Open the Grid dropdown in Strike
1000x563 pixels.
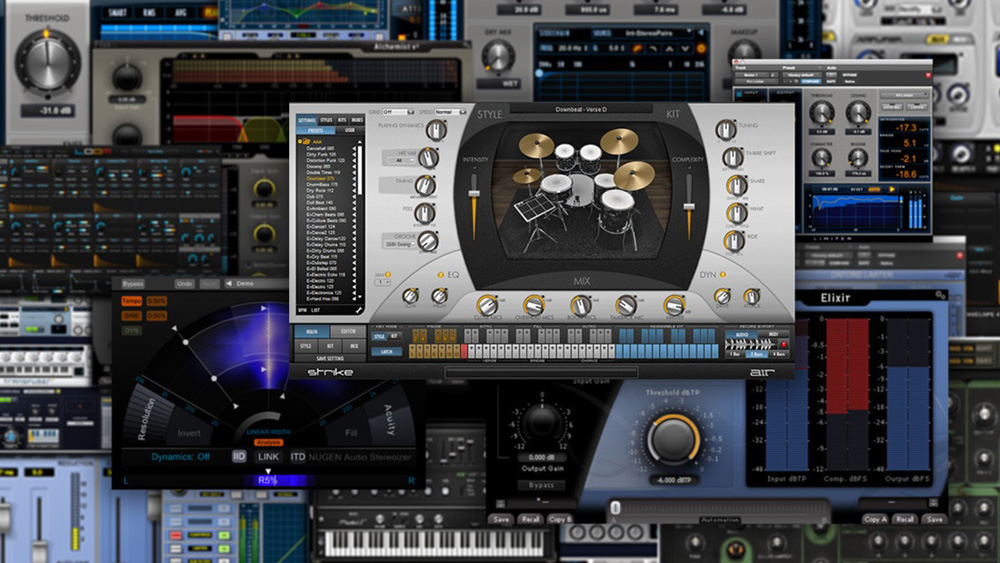398,112
